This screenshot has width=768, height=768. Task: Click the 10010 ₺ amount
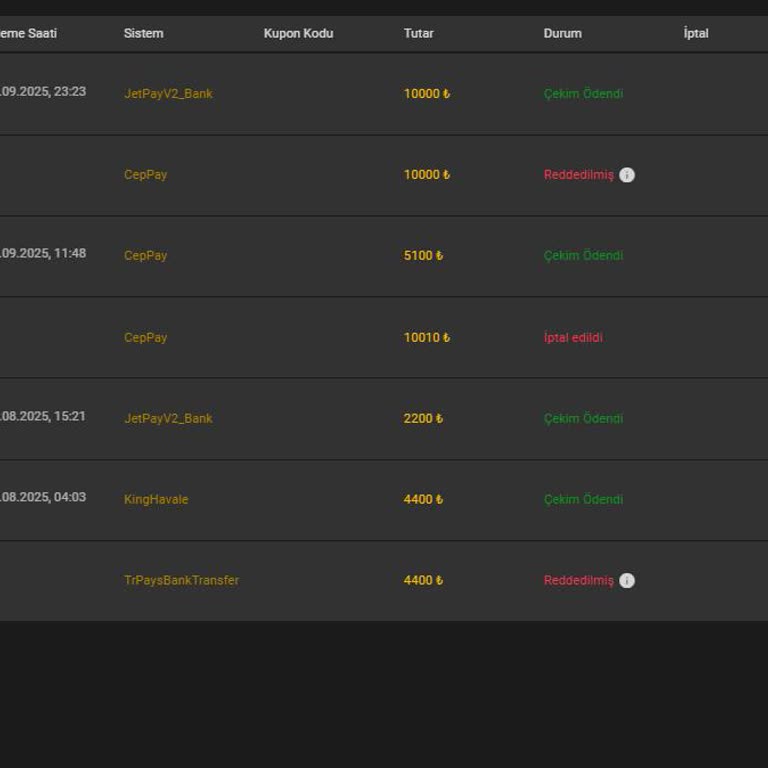pyautogui.click(x=426, y=338)
